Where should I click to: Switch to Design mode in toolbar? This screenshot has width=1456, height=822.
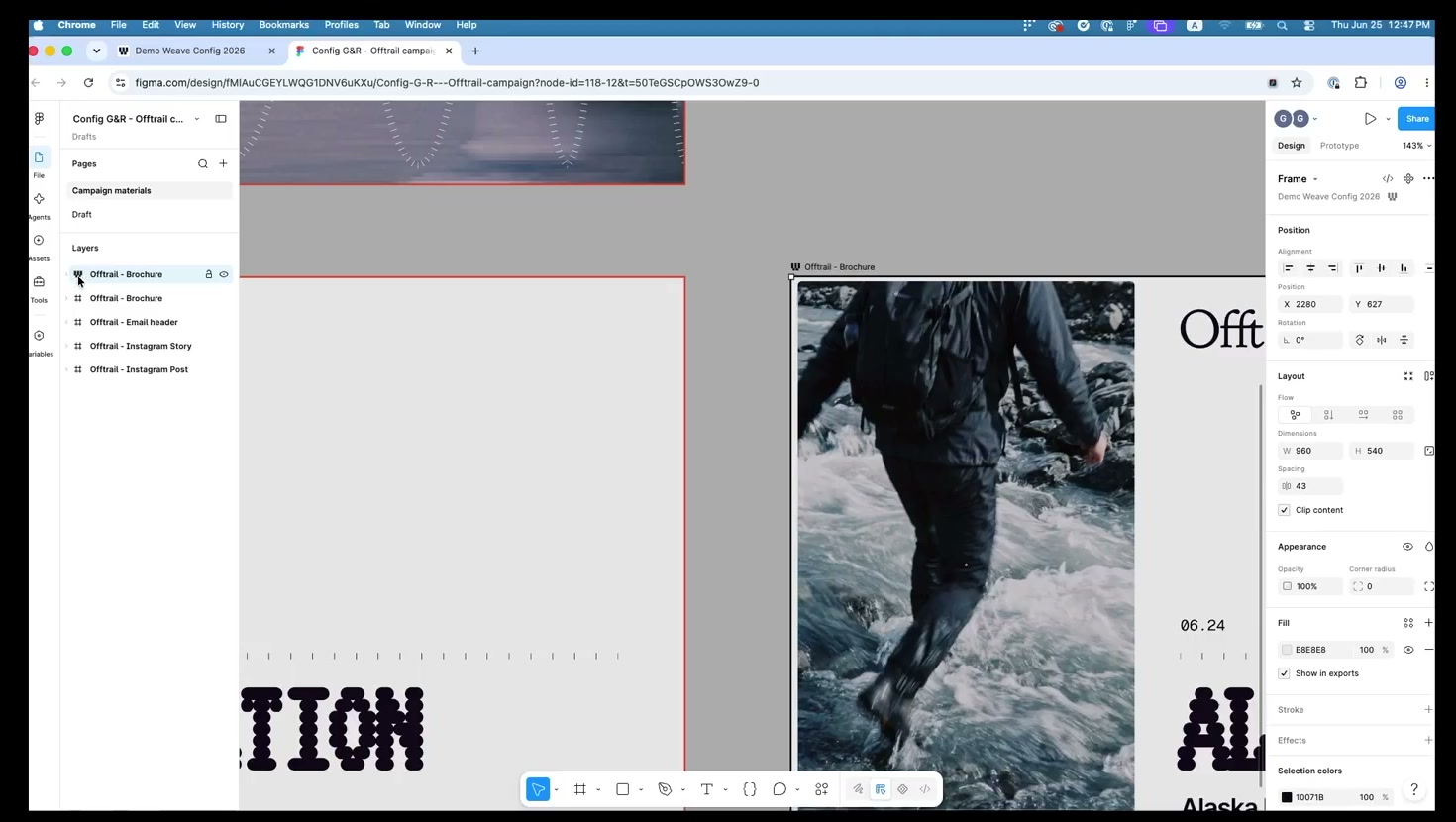pyautogui.click(x=881, y=789)
